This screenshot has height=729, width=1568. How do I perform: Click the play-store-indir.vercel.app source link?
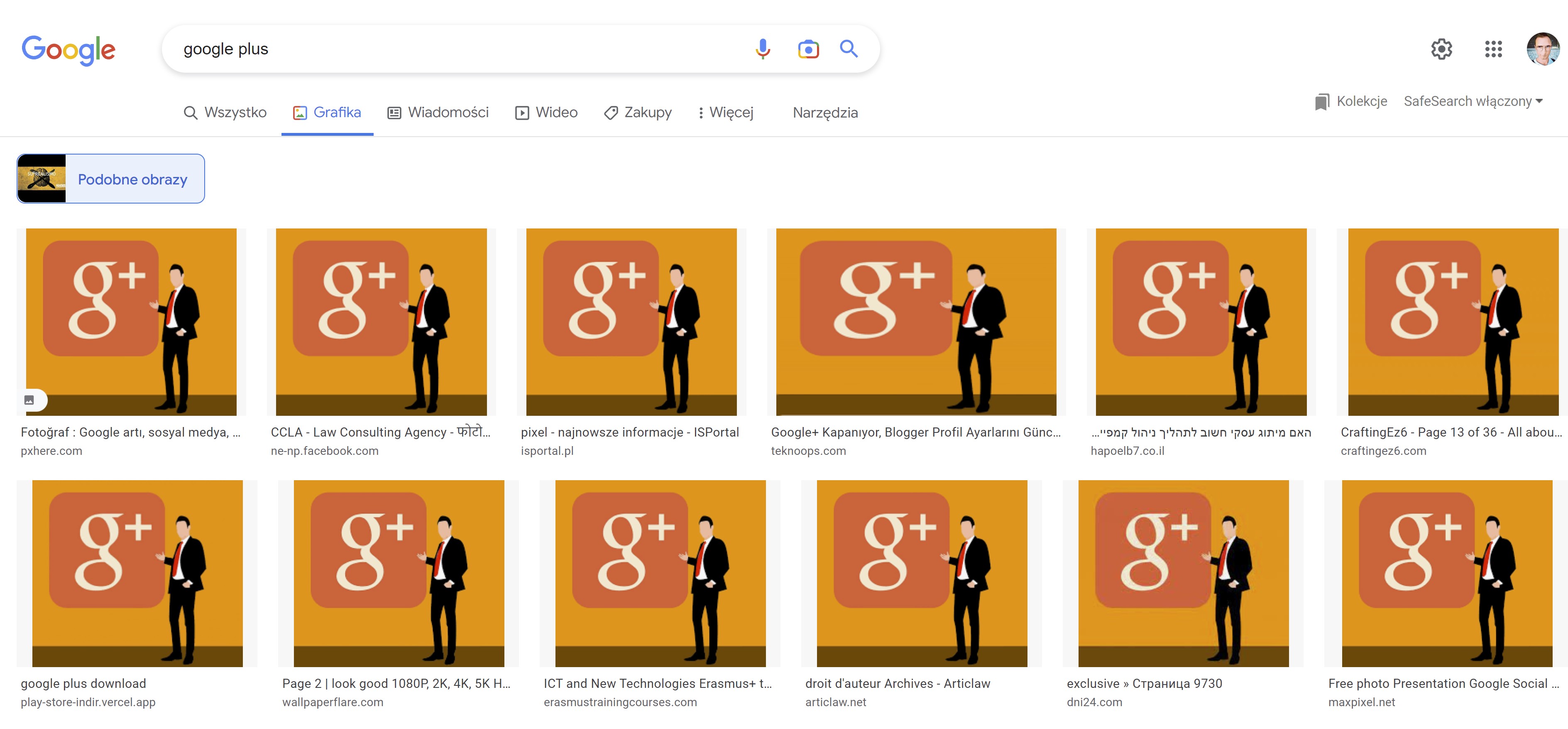[88, 703]
